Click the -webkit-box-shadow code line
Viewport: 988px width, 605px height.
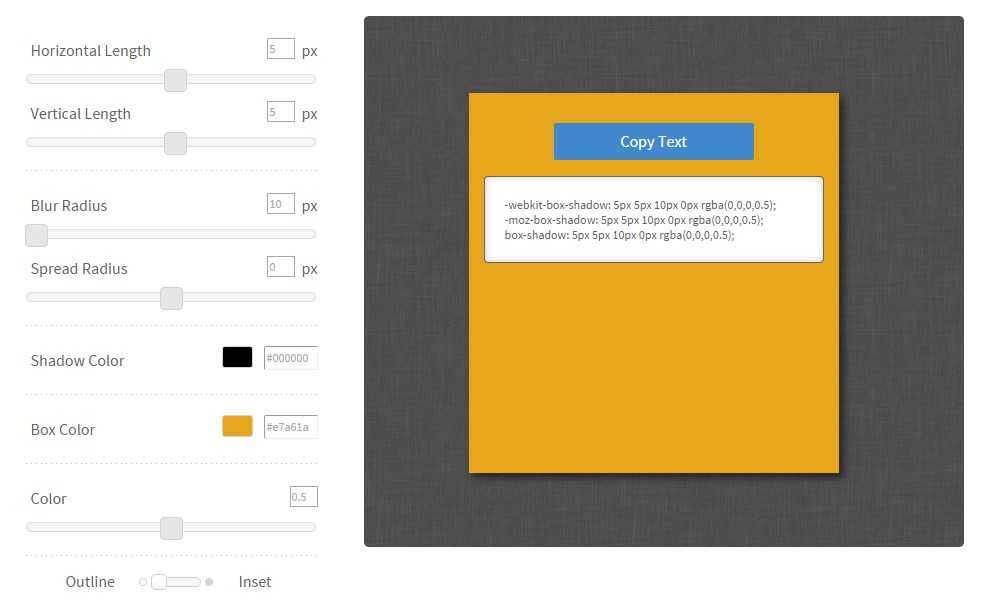click(x=640, y=205)
